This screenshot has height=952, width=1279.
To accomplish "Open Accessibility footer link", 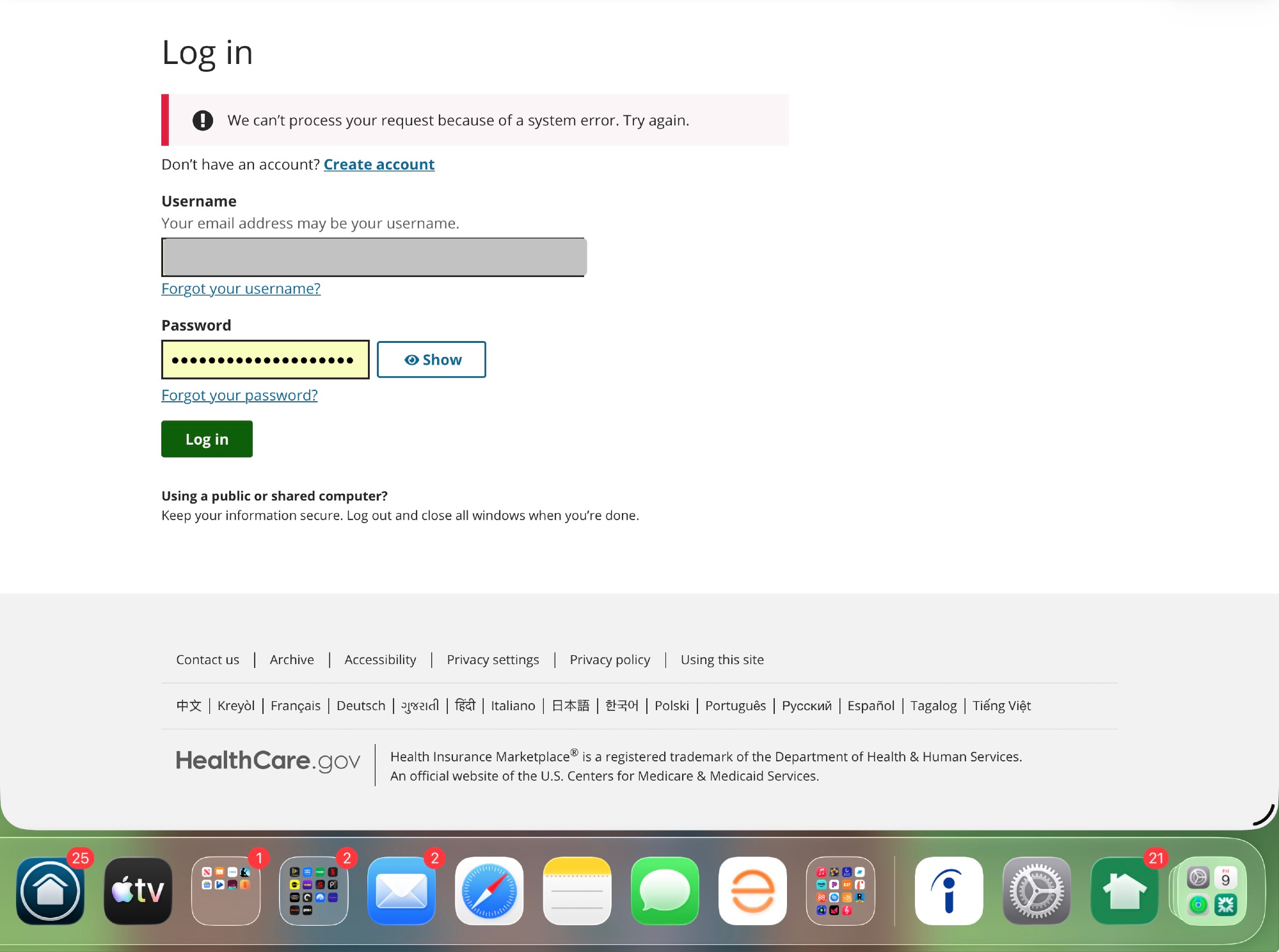I will 380,660.
